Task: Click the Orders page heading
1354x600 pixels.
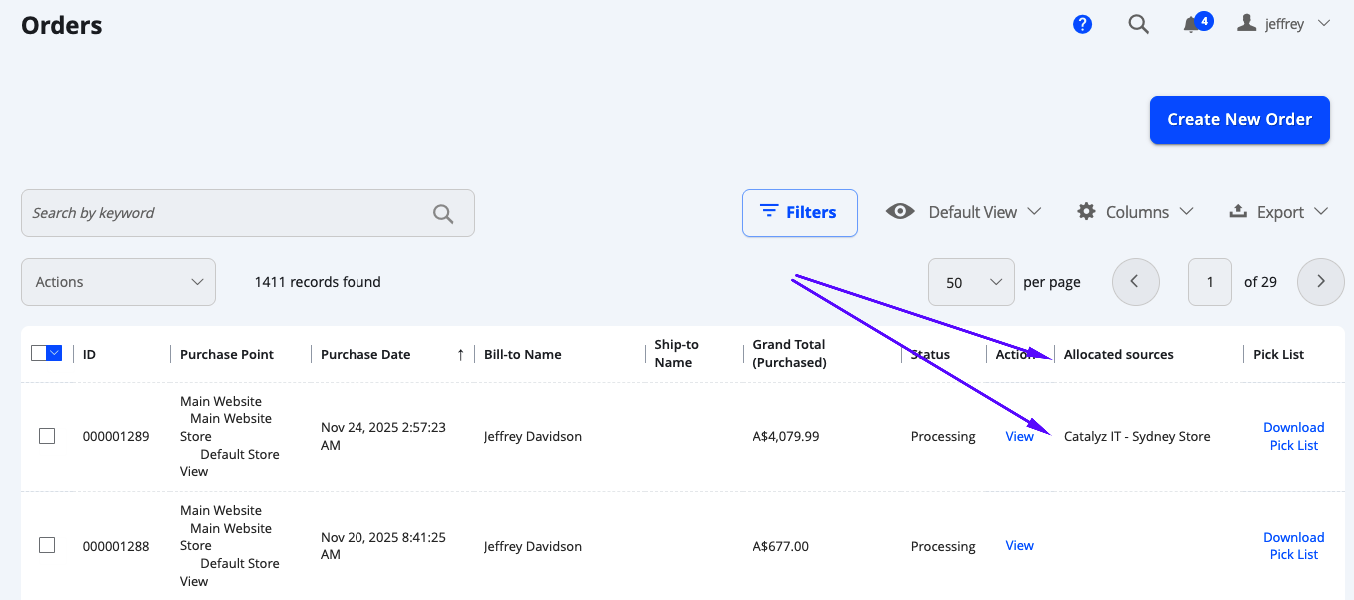Action: tap(62, 25)
